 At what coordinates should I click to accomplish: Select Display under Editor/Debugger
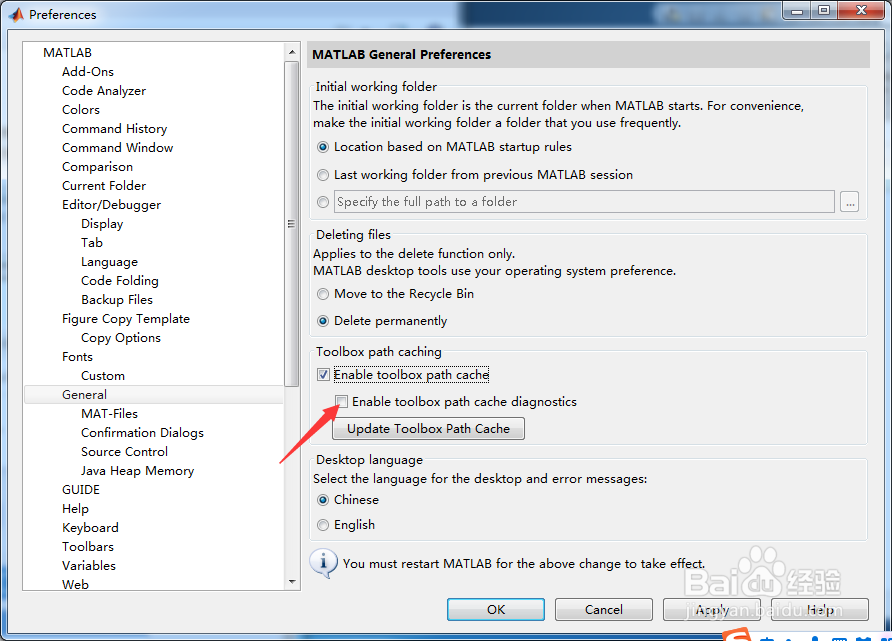pyautogui.click(x=102, y=224)
